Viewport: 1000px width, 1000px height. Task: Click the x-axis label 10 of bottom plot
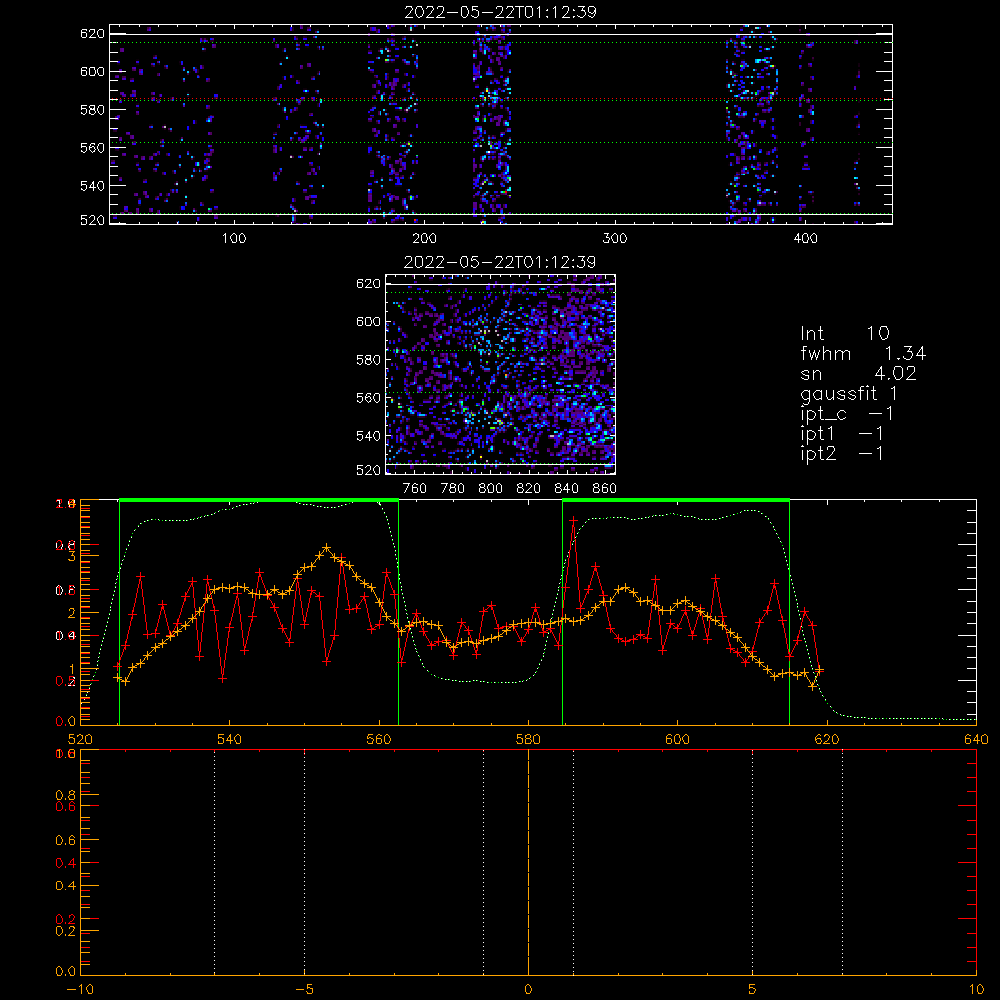click(976, 990)
